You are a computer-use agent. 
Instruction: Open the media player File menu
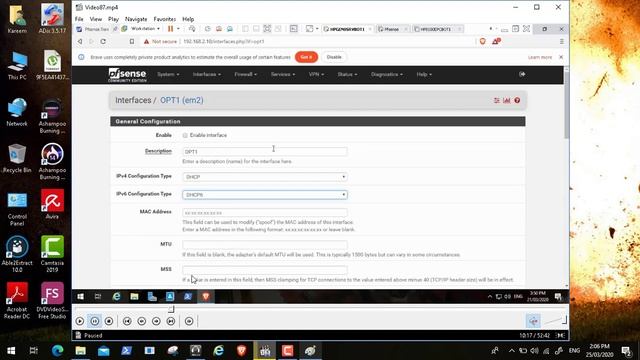[x=79, y=19]
